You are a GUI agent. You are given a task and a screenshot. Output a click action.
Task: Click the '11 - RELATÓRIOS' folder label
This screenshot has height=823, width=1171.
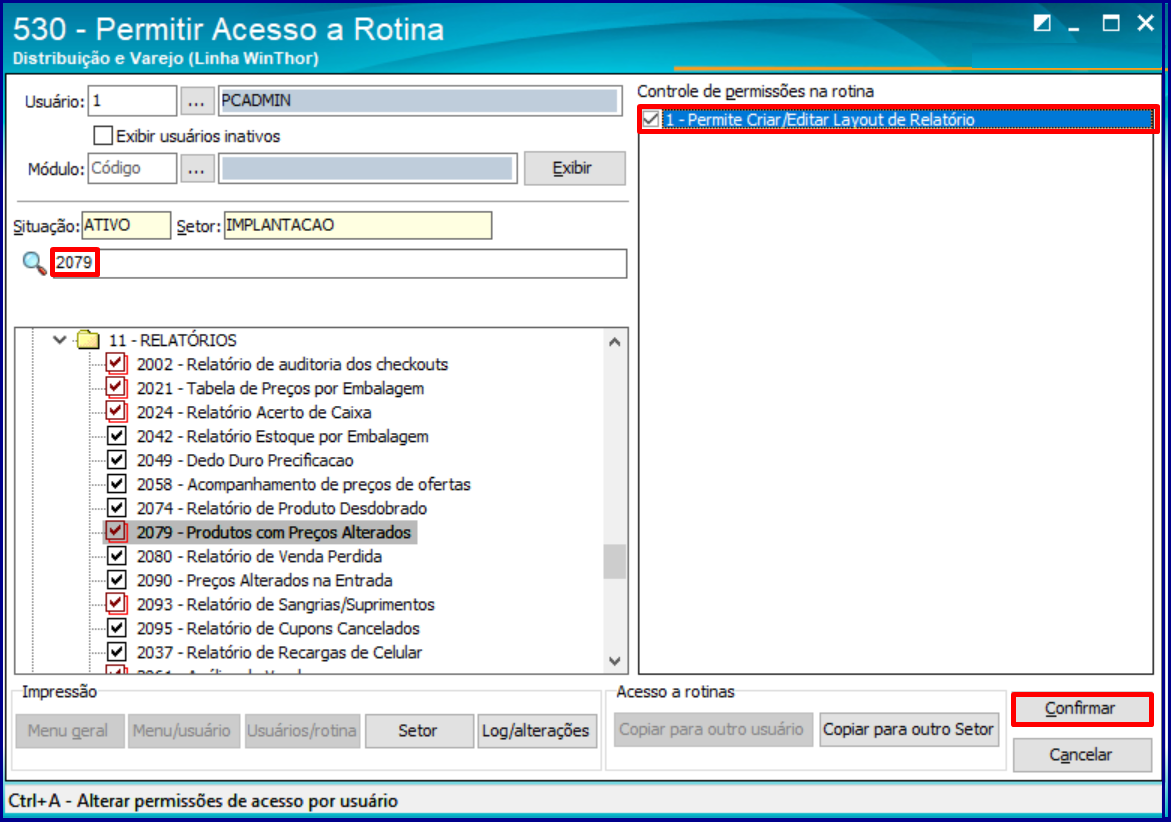173,341
